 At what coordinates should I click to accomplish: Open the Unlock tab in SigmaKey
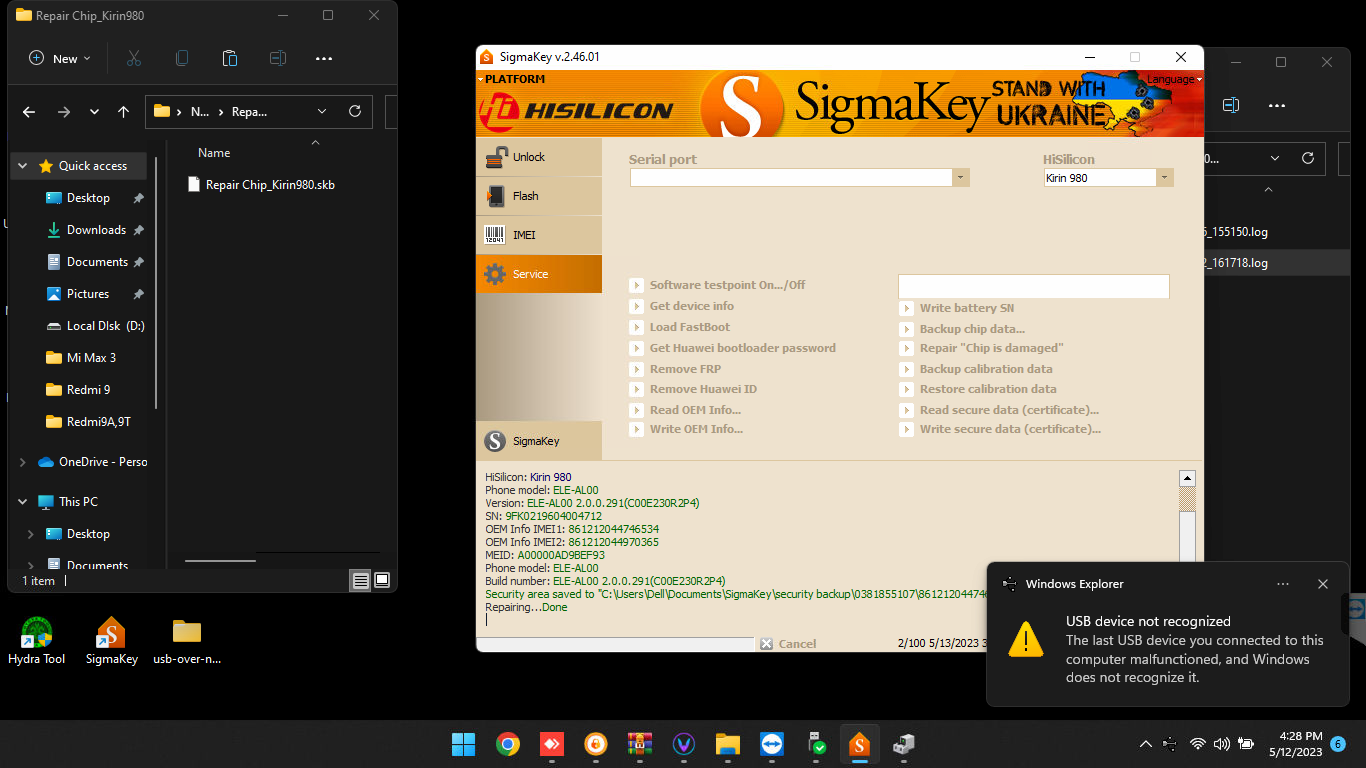coord(539,157)
